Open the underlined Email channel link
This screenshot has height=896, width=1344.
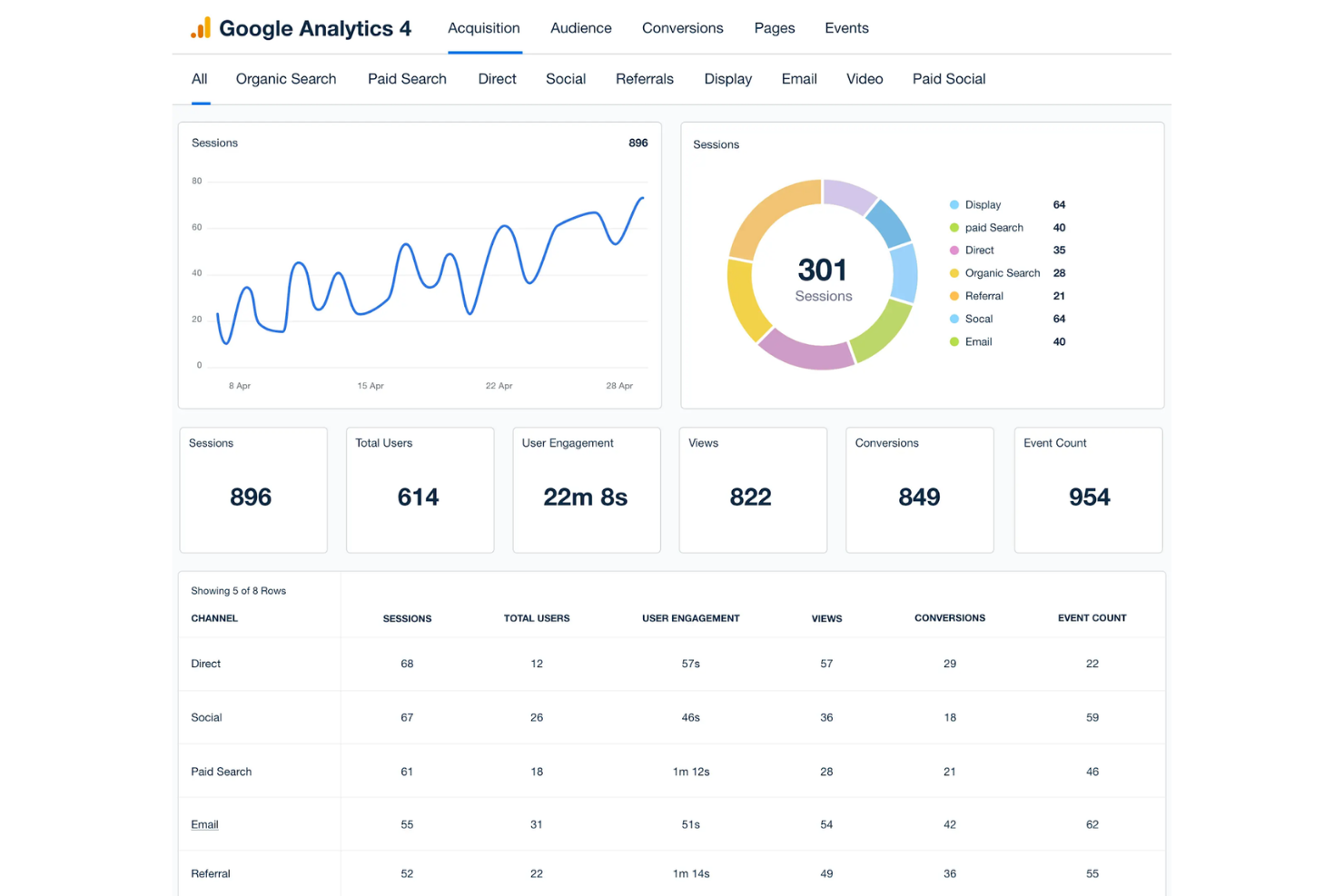click(x=204, y=824)
